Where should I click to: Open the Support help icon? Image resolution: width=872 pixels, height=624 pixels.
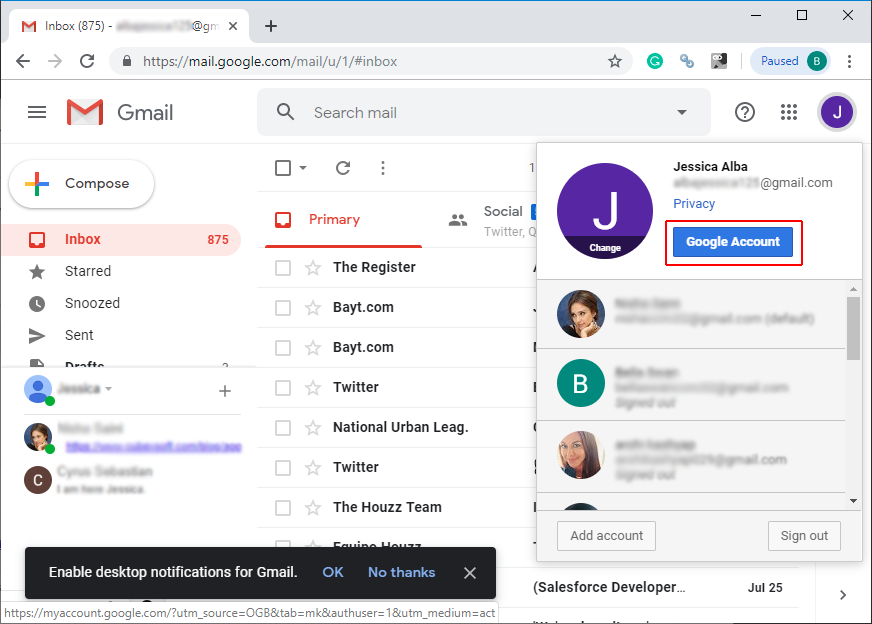(745, 112)
